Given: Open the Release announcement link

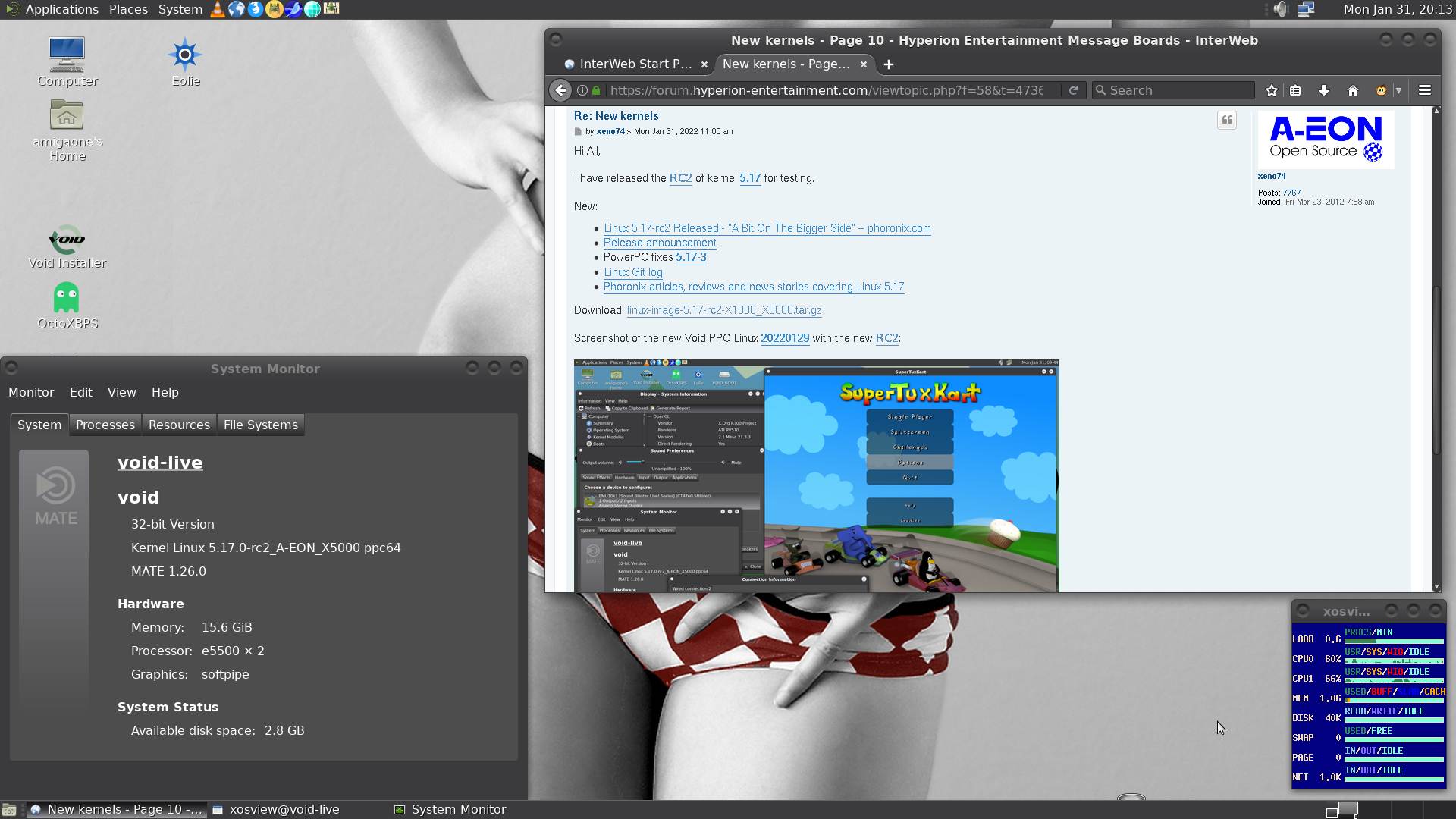Looking at the screenshot, I should point(660,243).
